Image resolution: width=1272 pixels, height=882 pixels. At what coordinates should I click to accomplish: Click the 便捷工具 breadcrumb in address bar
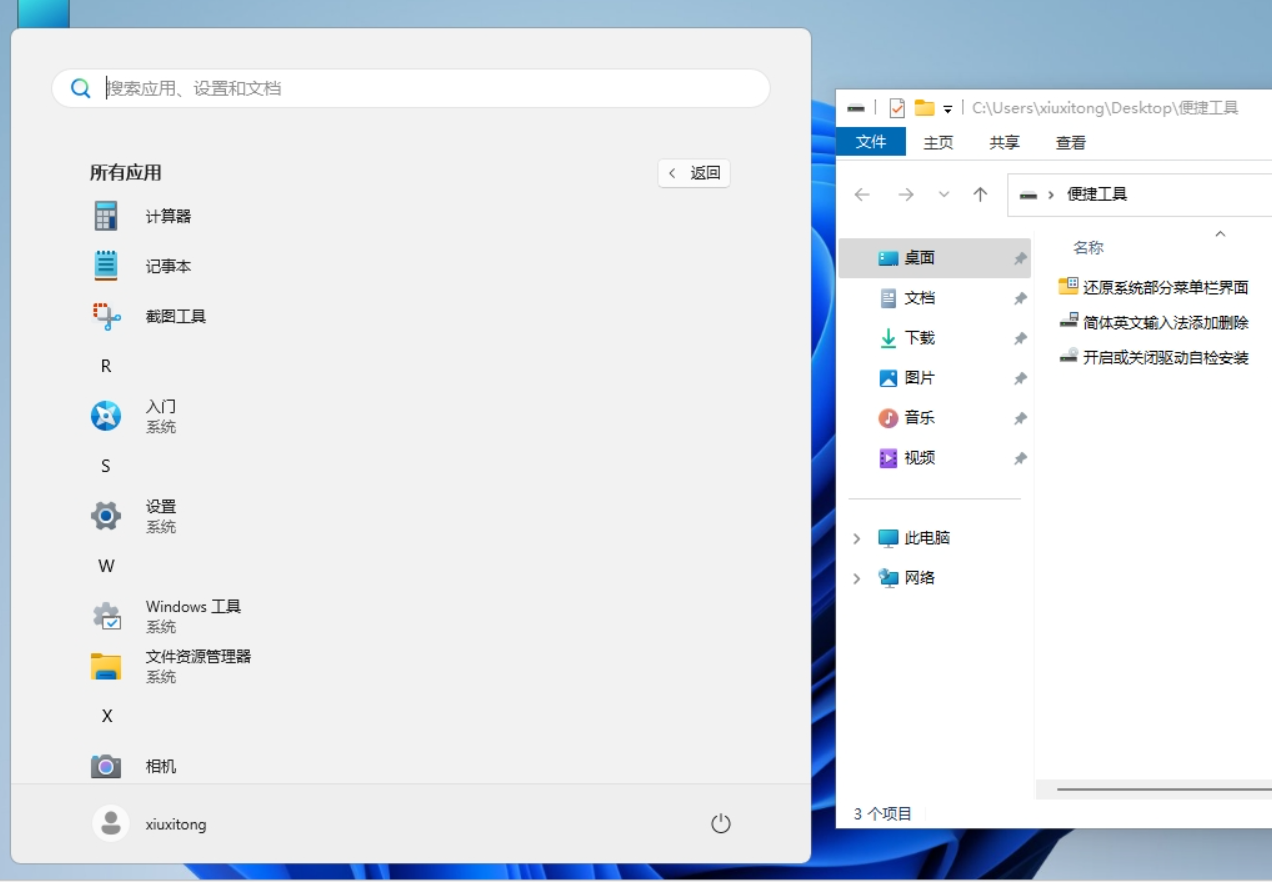point(1097,195)
